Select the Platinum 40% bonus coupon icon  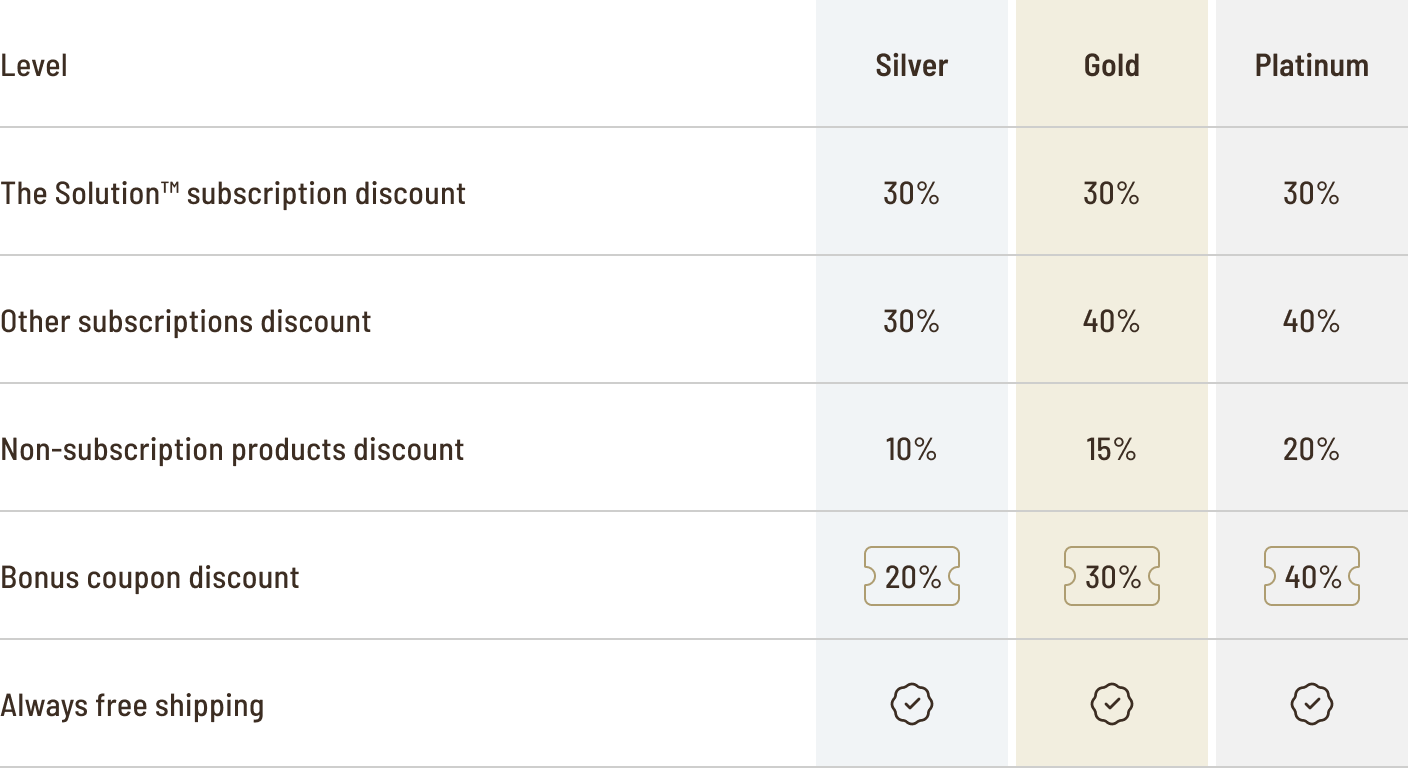click(x=1311, y=576)
